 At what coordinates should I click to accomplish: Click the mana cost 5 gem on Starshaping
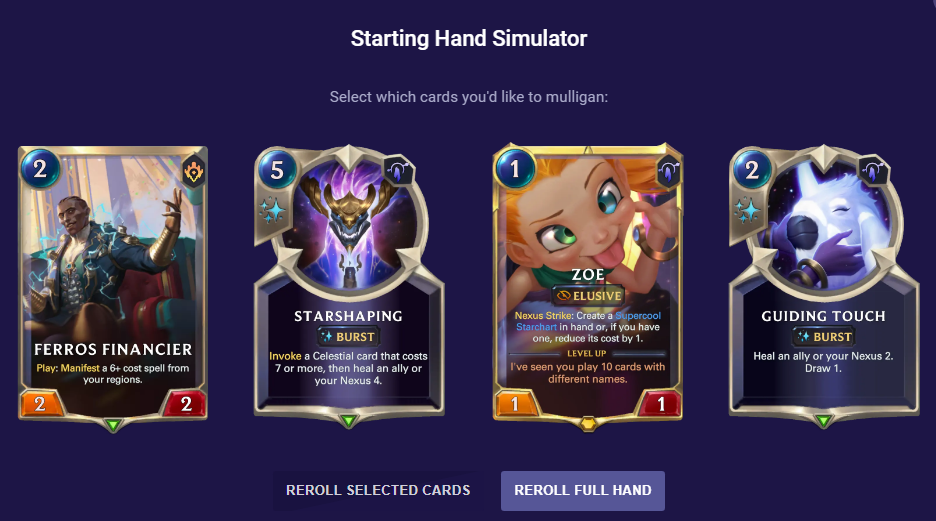click(277, 170)
